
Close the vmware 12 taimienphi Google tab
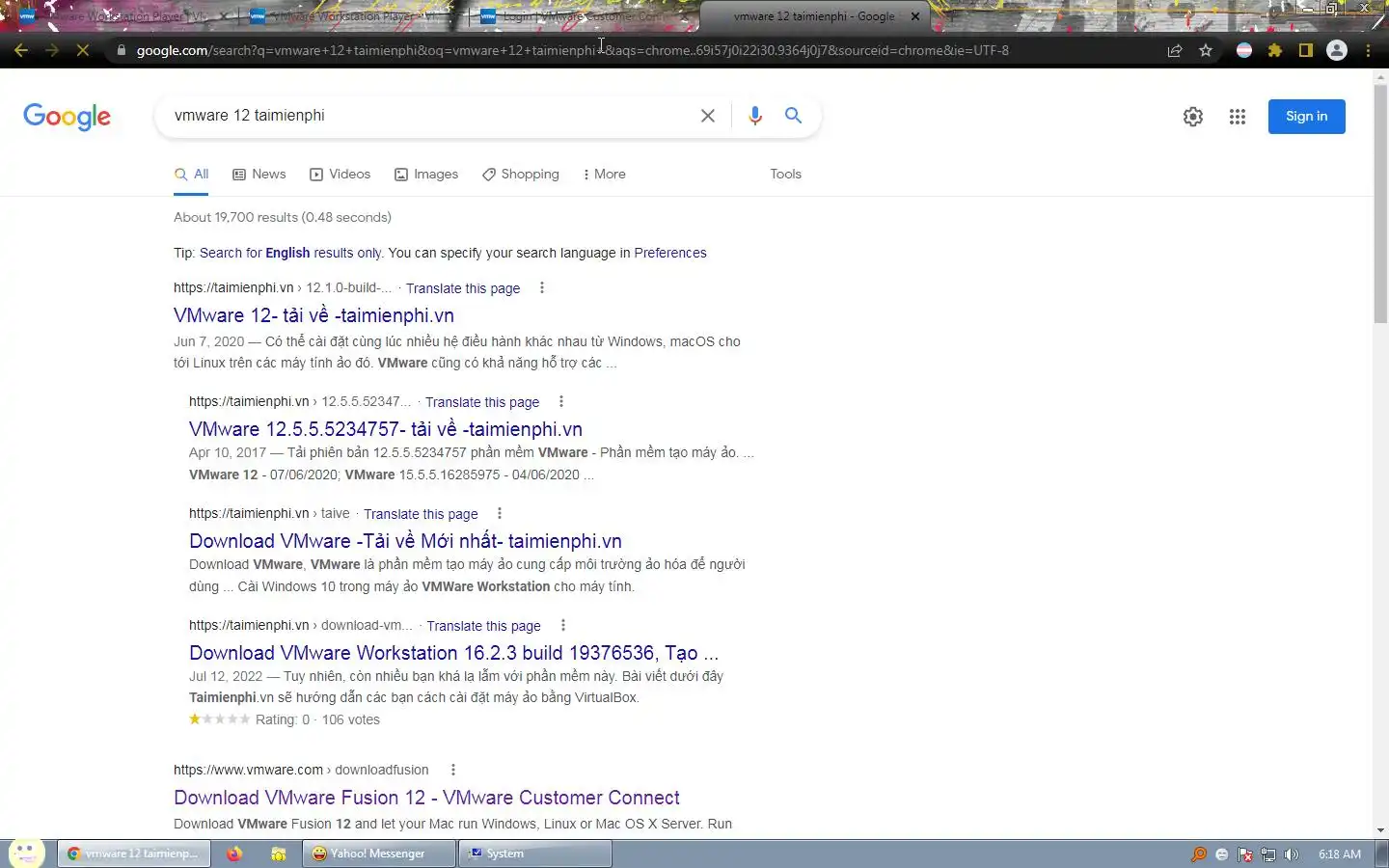[914, 16]
